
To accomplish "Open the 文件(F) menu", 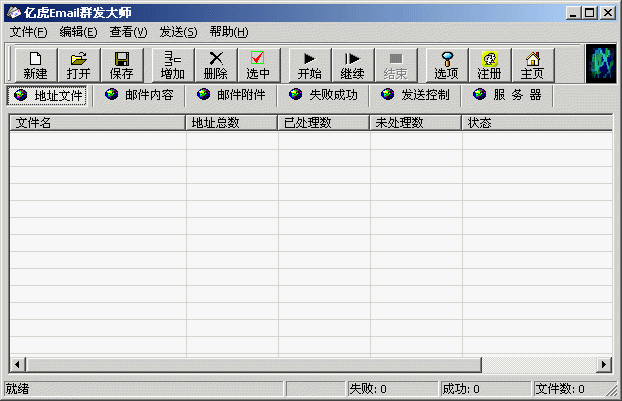I will 29,32.
